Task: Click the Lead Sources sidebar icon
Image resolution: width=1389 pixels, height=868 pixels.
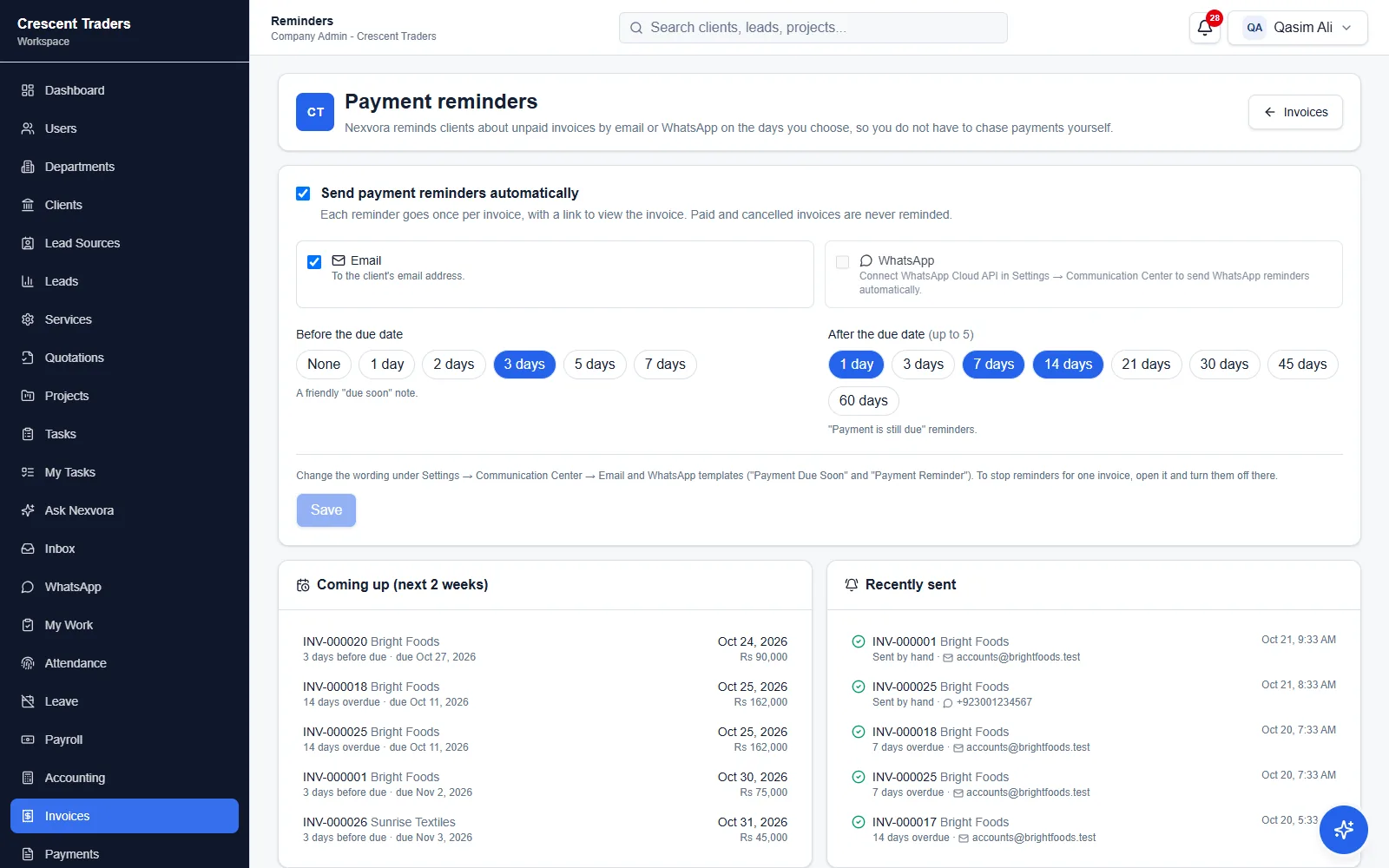Action: [28, 243]
